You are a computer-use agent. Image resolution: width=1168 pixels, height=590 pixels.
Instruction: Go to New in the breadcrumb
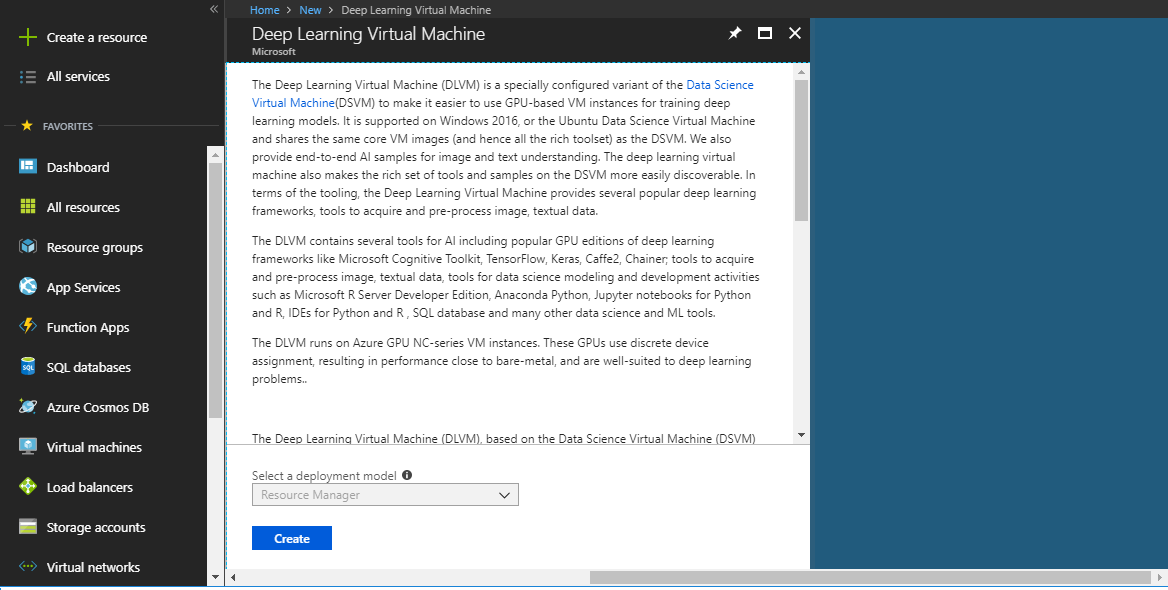(x=310, y=10)
